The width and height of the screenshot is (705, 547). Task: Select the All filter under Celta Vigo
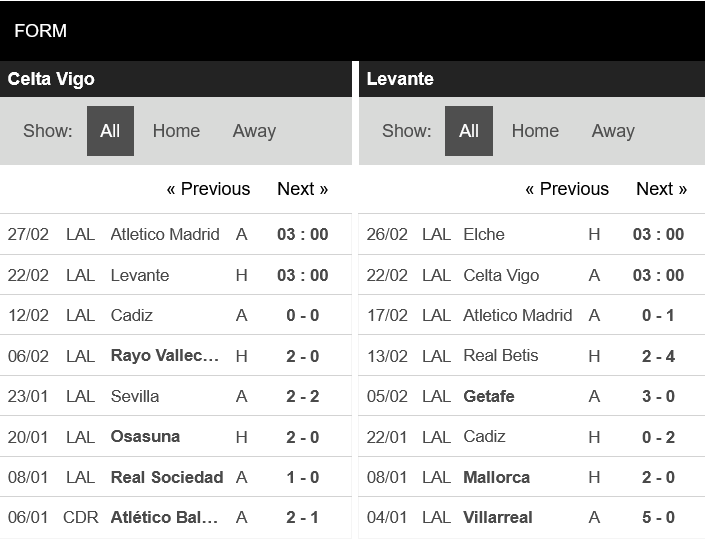click(110, 131)
